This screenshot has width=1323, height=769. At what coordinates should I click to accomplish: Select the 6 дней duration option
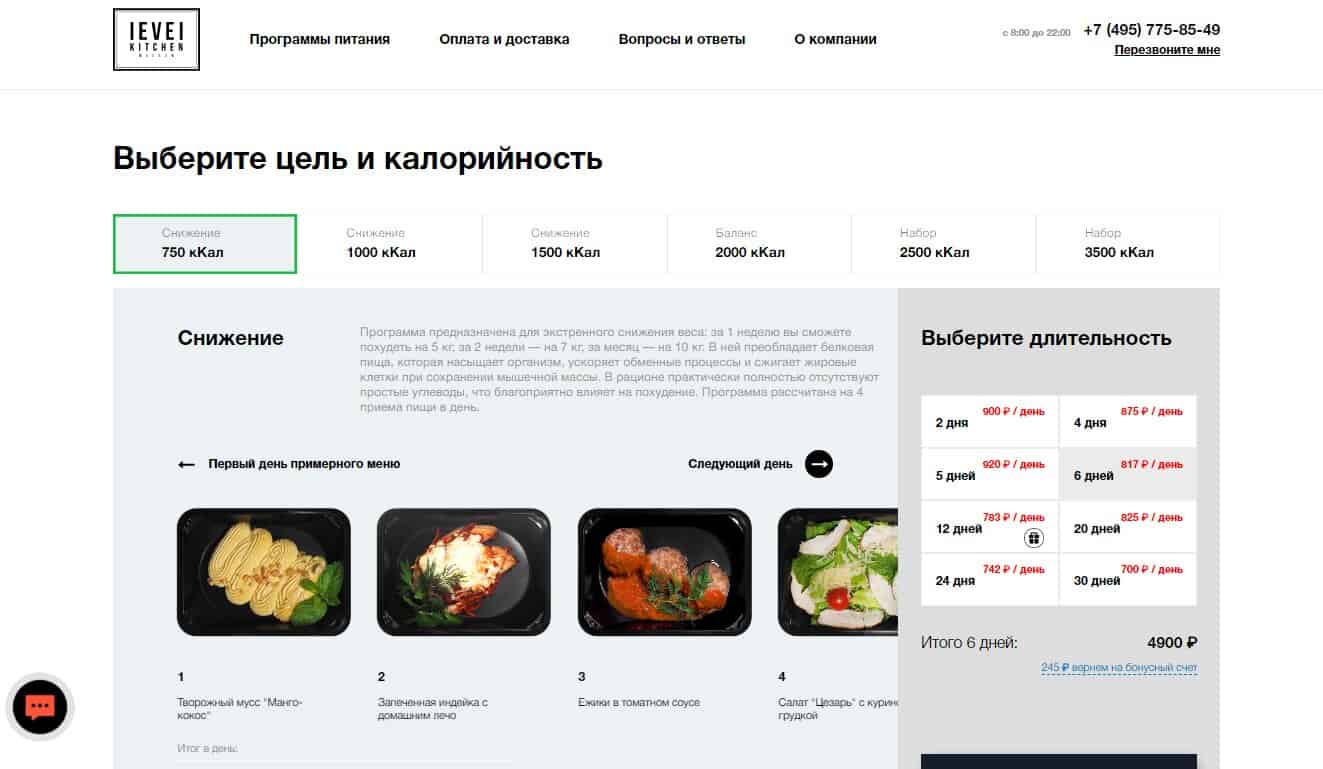1128,474
